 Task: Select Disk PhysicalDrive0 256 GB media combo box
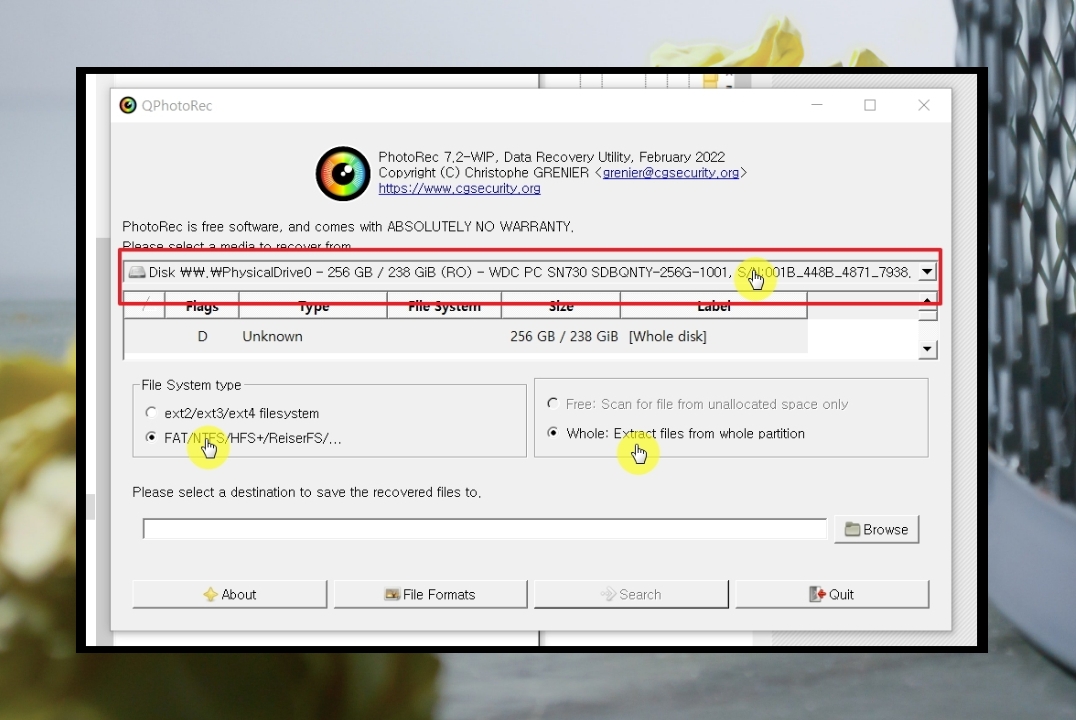click(x=529, y=272)
